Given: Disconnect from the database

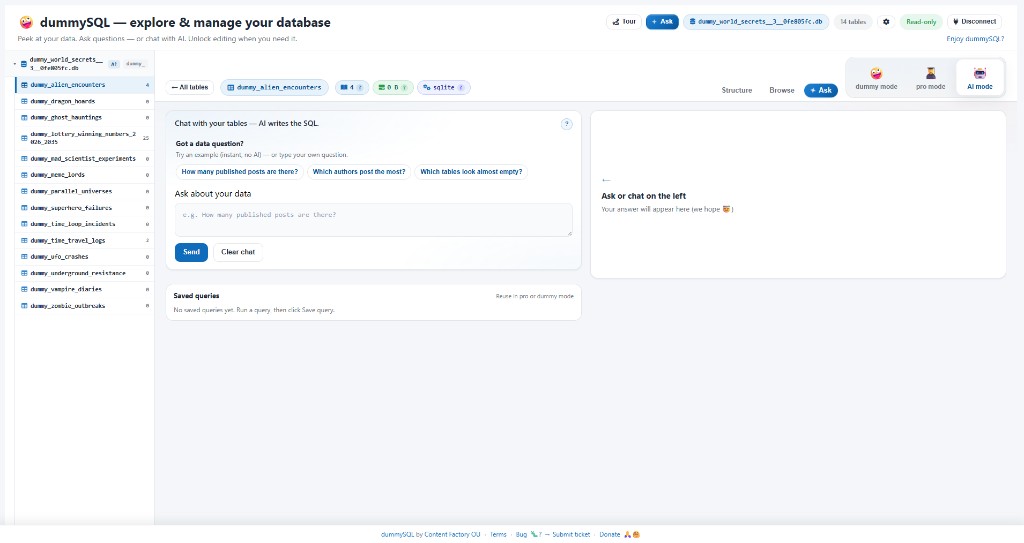Looking at the screenshot, I should (x=974, y=22).
